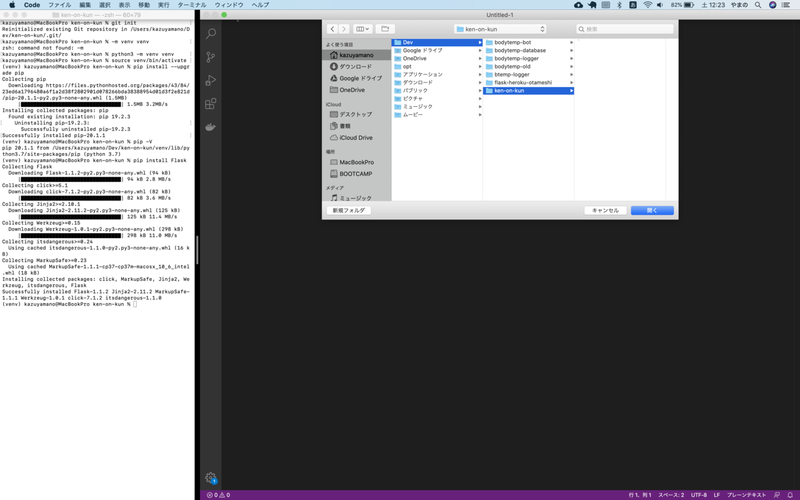
Task: Select the bodytemp-old folder
Action: point(529,66)
